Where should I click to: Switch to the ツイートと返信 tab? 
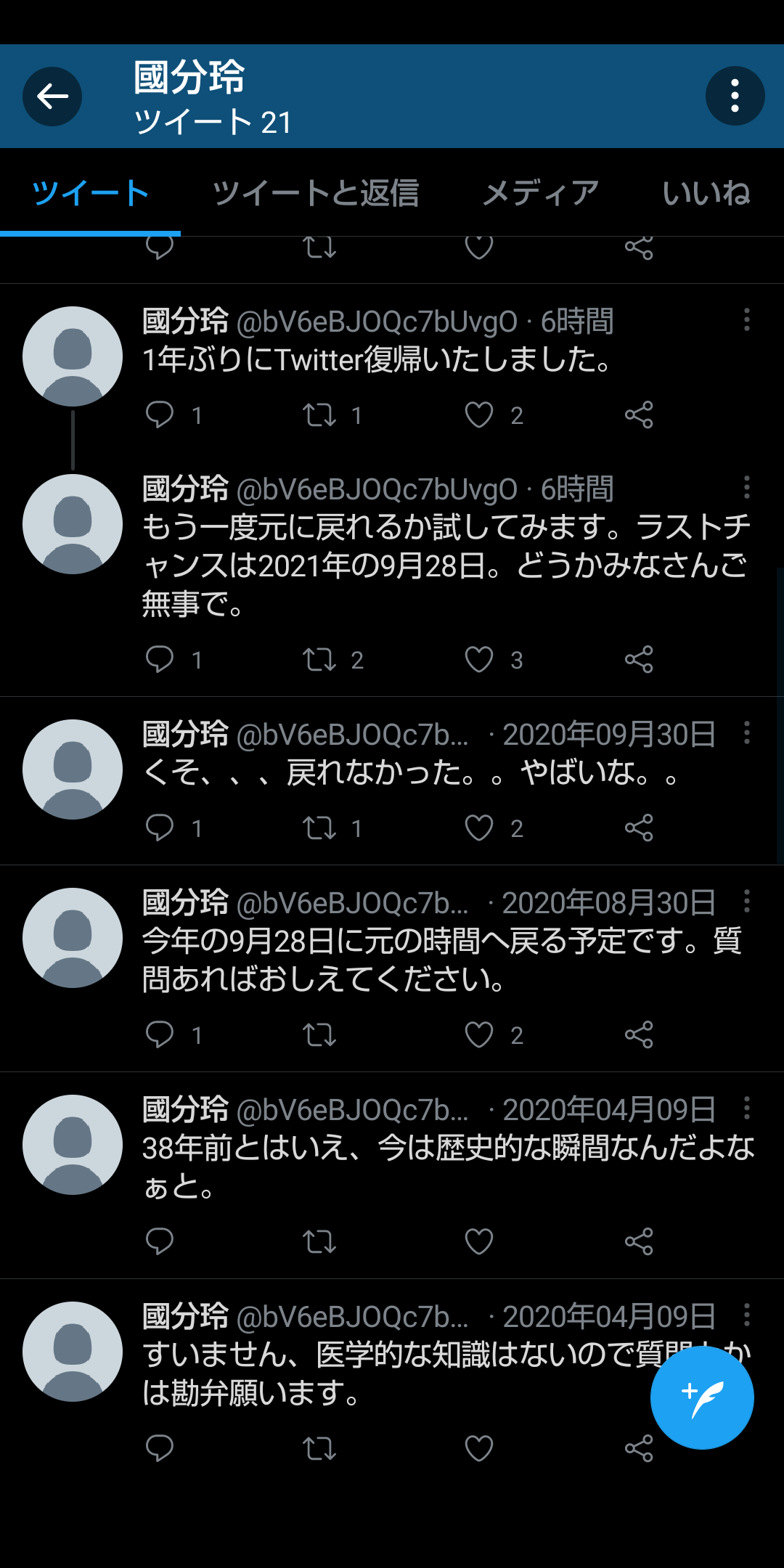pos(316,193)
